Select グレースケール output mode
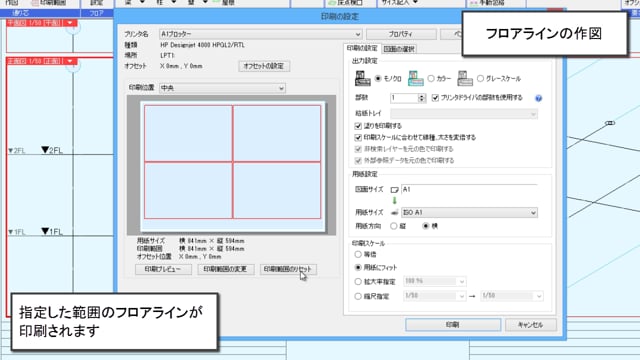Image resolution: width=640 pixels, height=360 pixels. click(480, 78)
